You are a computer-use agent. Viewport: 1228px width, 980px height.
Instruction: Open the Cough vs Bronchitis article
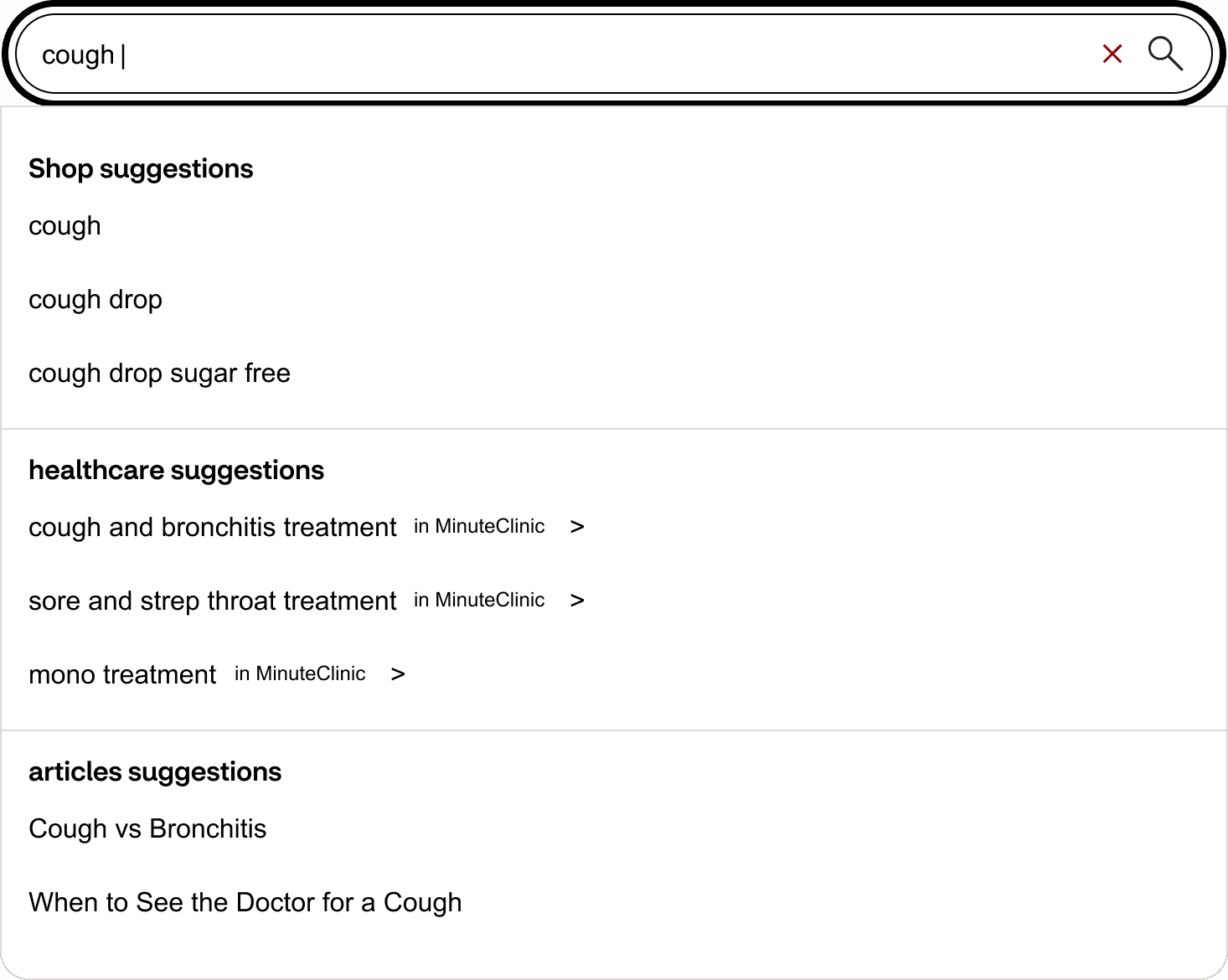click(x=147, y=828)
